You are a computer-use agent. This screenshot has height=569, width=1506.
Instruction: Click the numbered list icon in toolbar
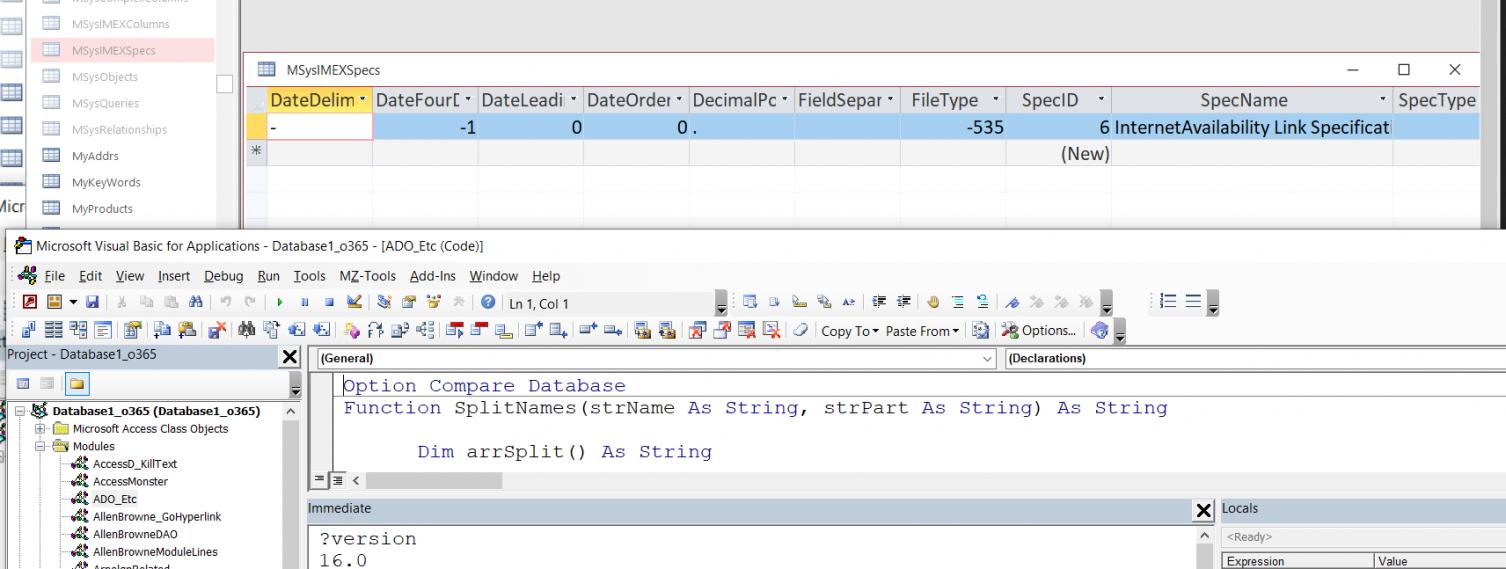click(x=1168, y=301)
